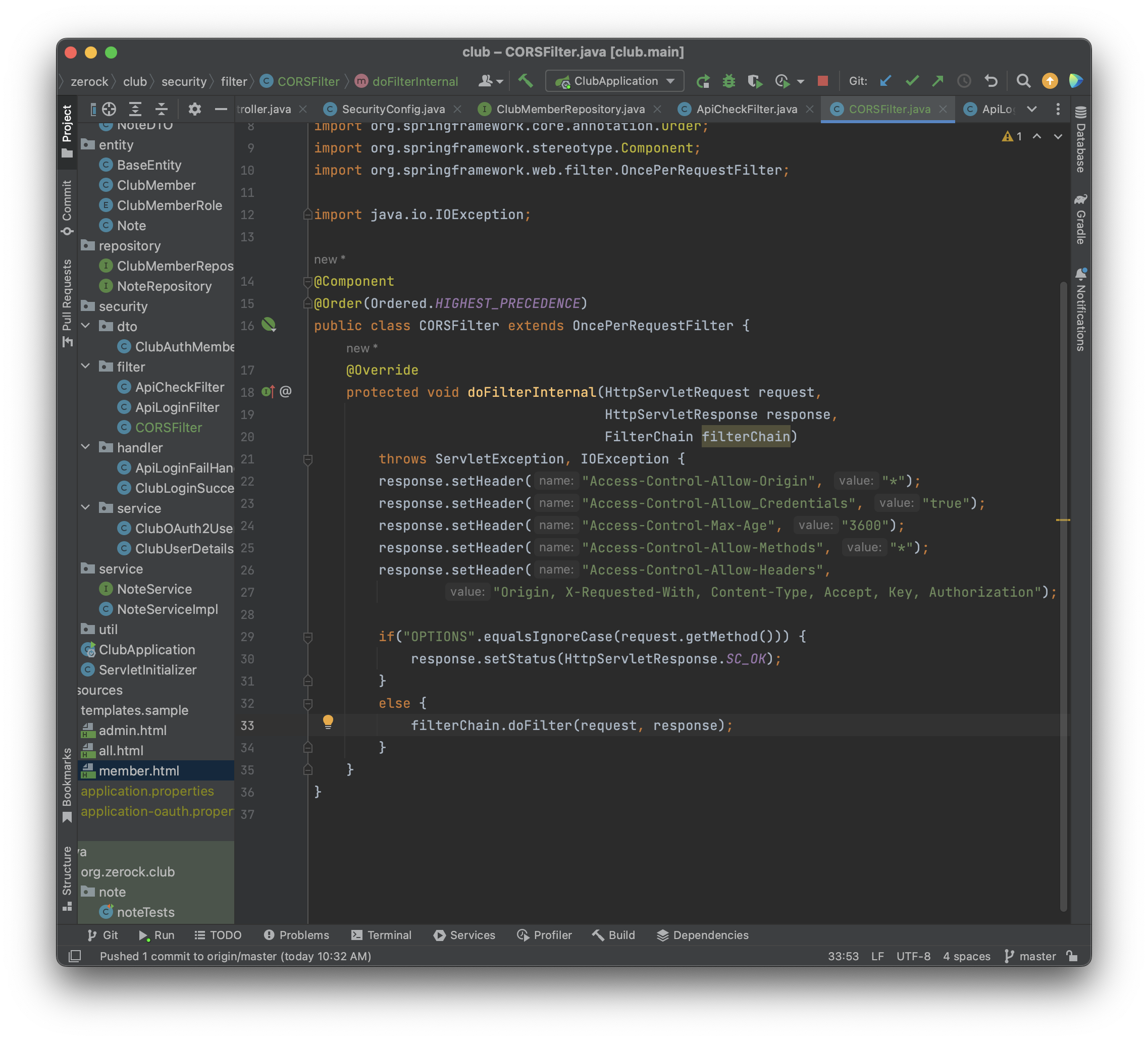The image size is (1148, 1041).
Task: Open the Build tool window button
Action: 613,935
